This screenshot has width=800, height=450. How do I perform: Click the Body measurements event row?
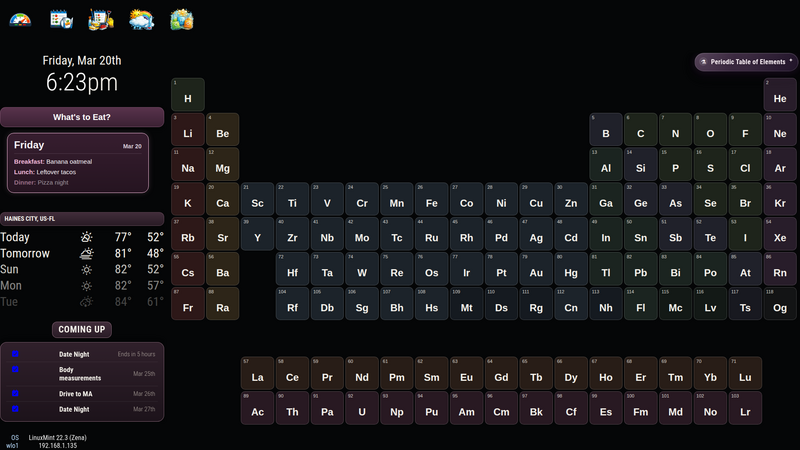(82, 374)
